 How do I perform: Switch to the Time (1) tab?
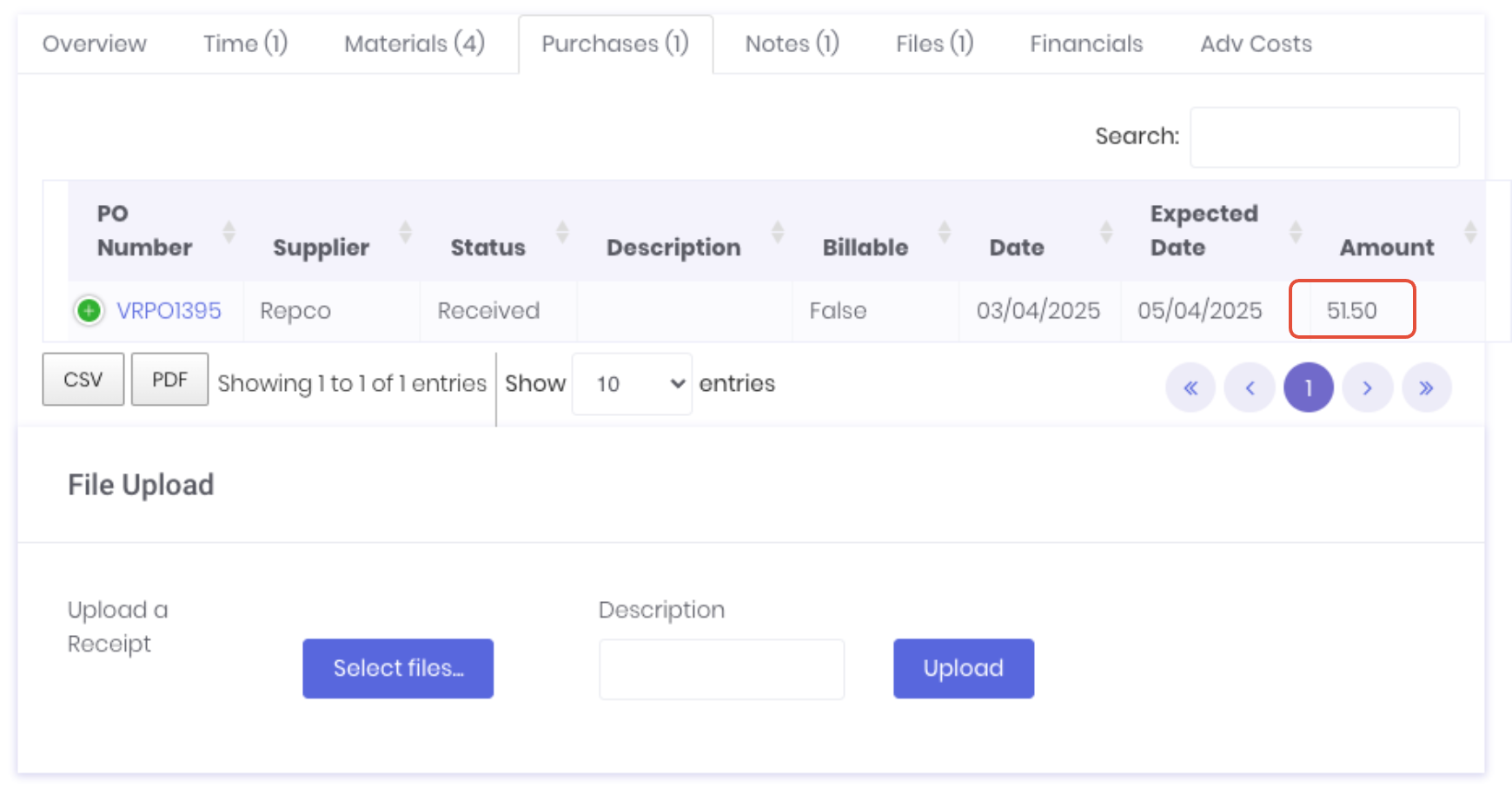[x=245, y=43]
